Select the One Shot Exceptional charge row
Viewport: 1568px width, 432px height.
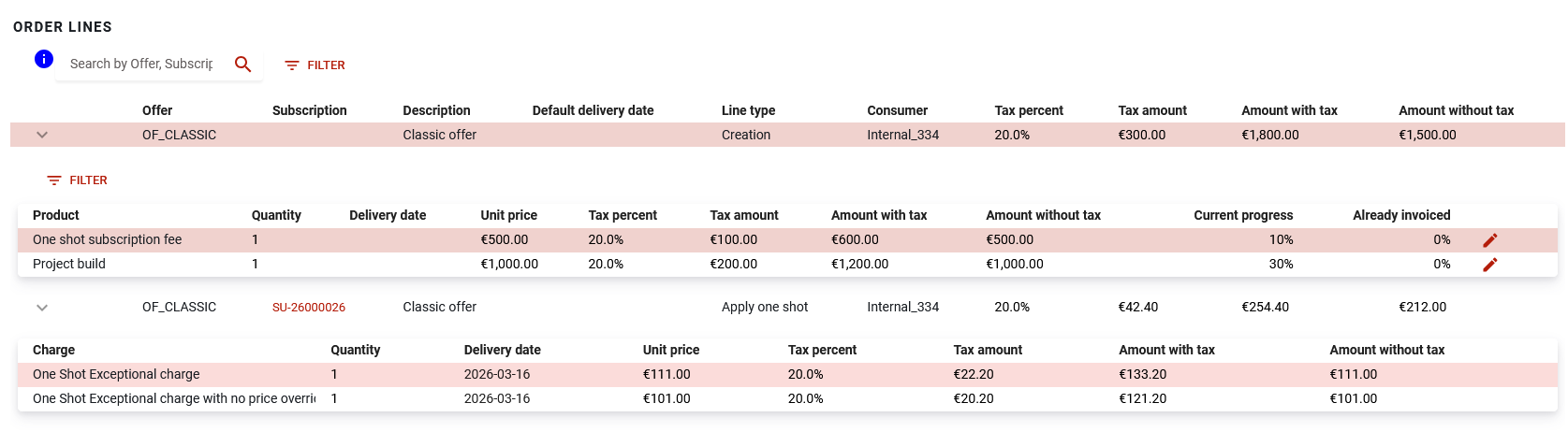tap(787, 375)
